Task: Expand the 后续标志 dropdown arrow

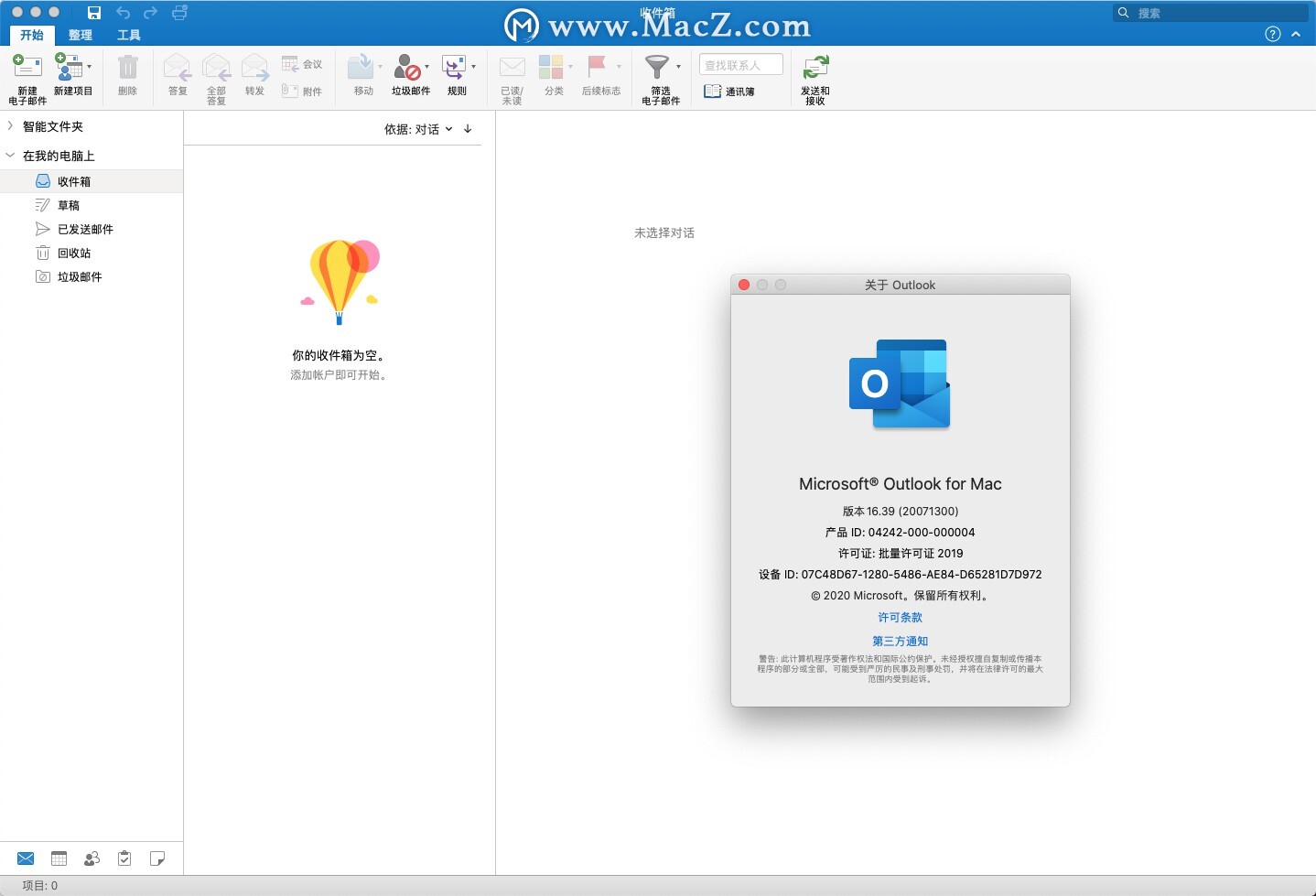Action: coord(619,67)
